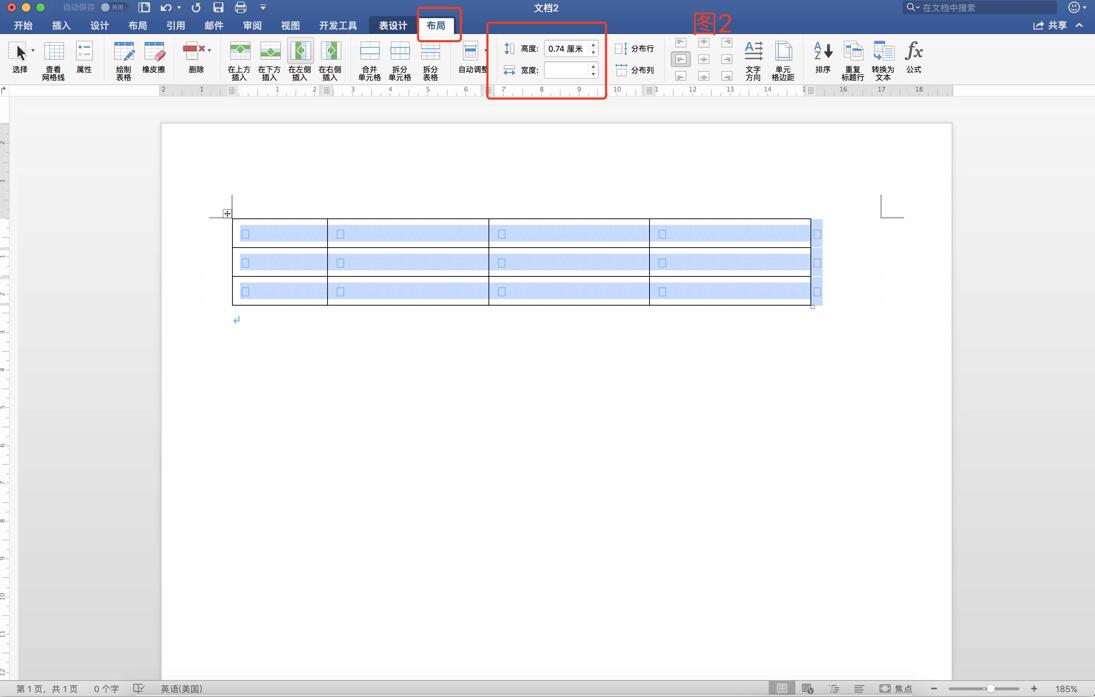Open the undo history dropdown arrow

tap(179, 8)
